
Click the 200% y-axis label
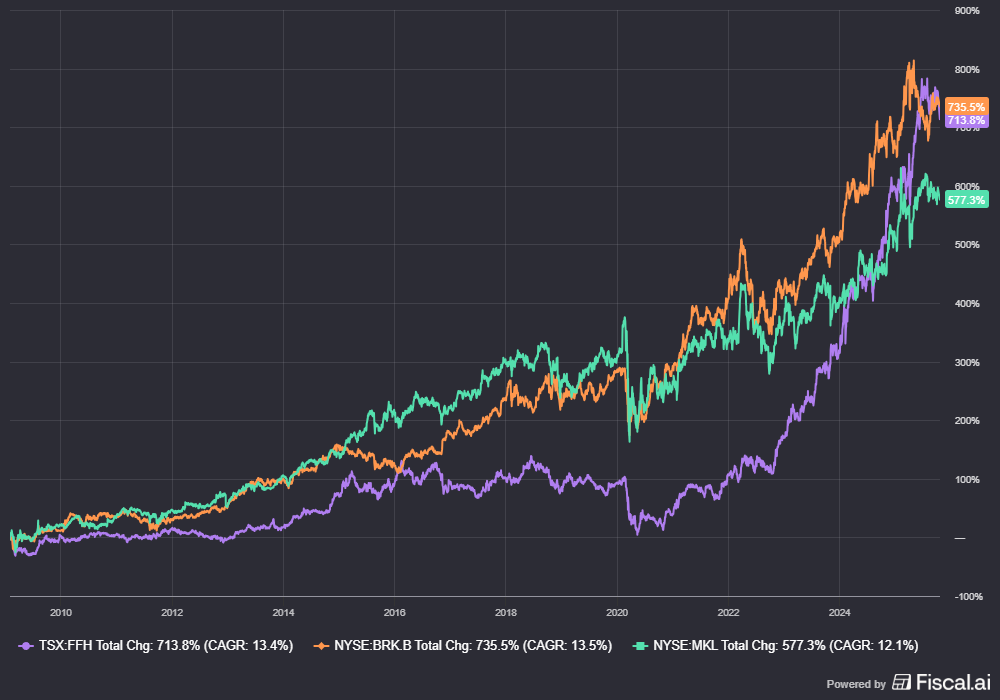point(967,421)
